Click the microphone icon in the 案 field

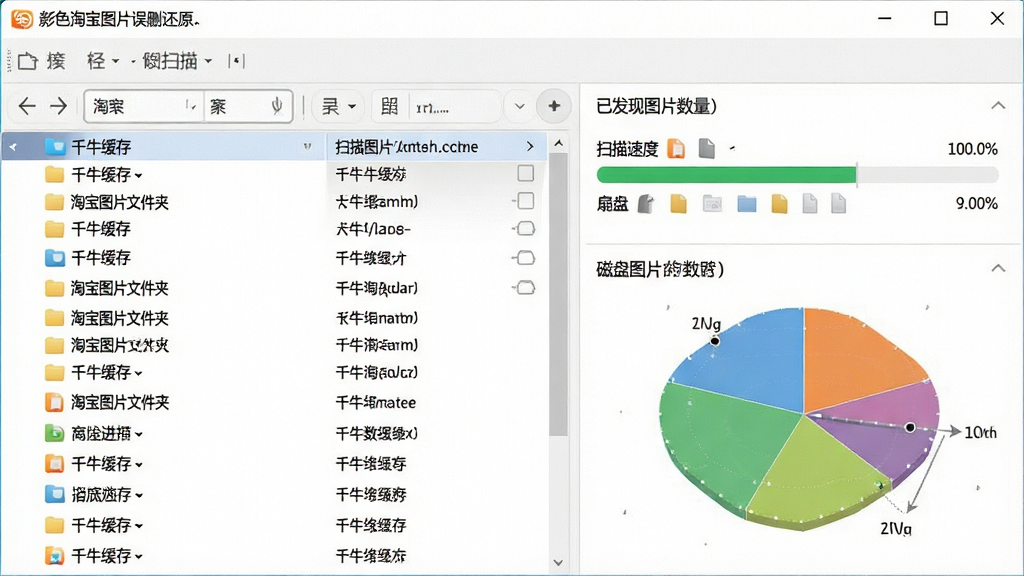point(277,106)
